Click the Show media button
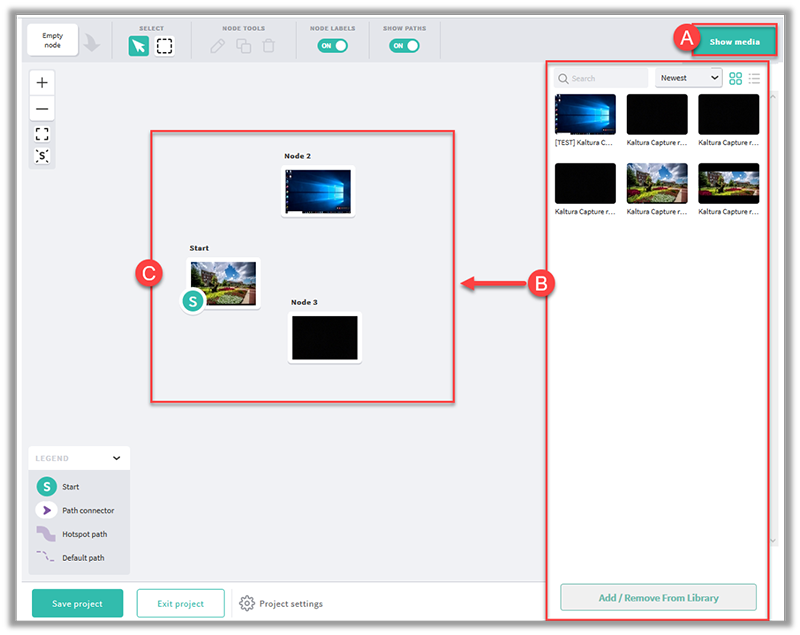Image resolution: width=800 pixels, height=635 pixels. pyautogui.click(x=735, y=41)
